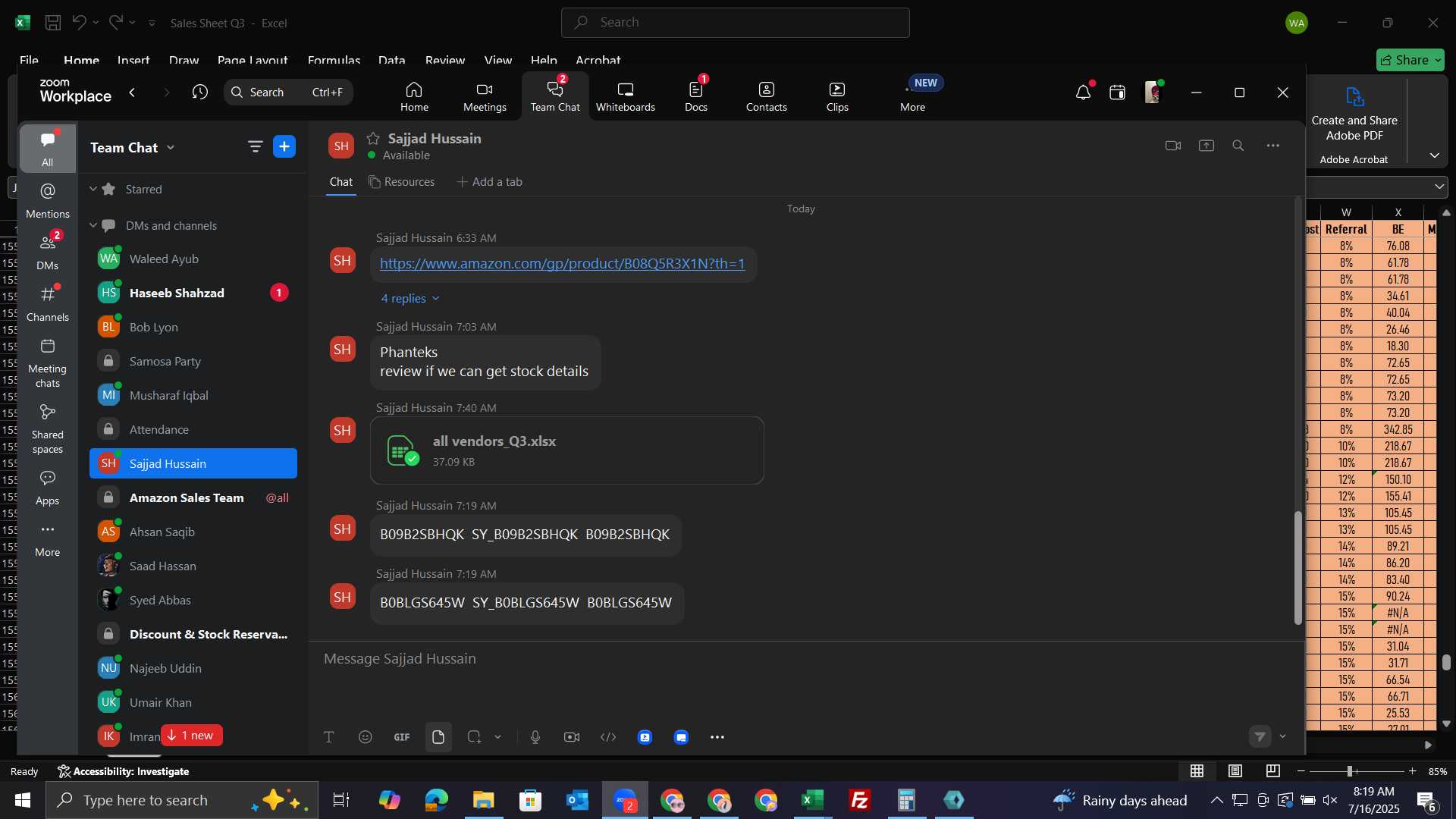
Task: Open Channels in sidebar
Action: (48, 303)
